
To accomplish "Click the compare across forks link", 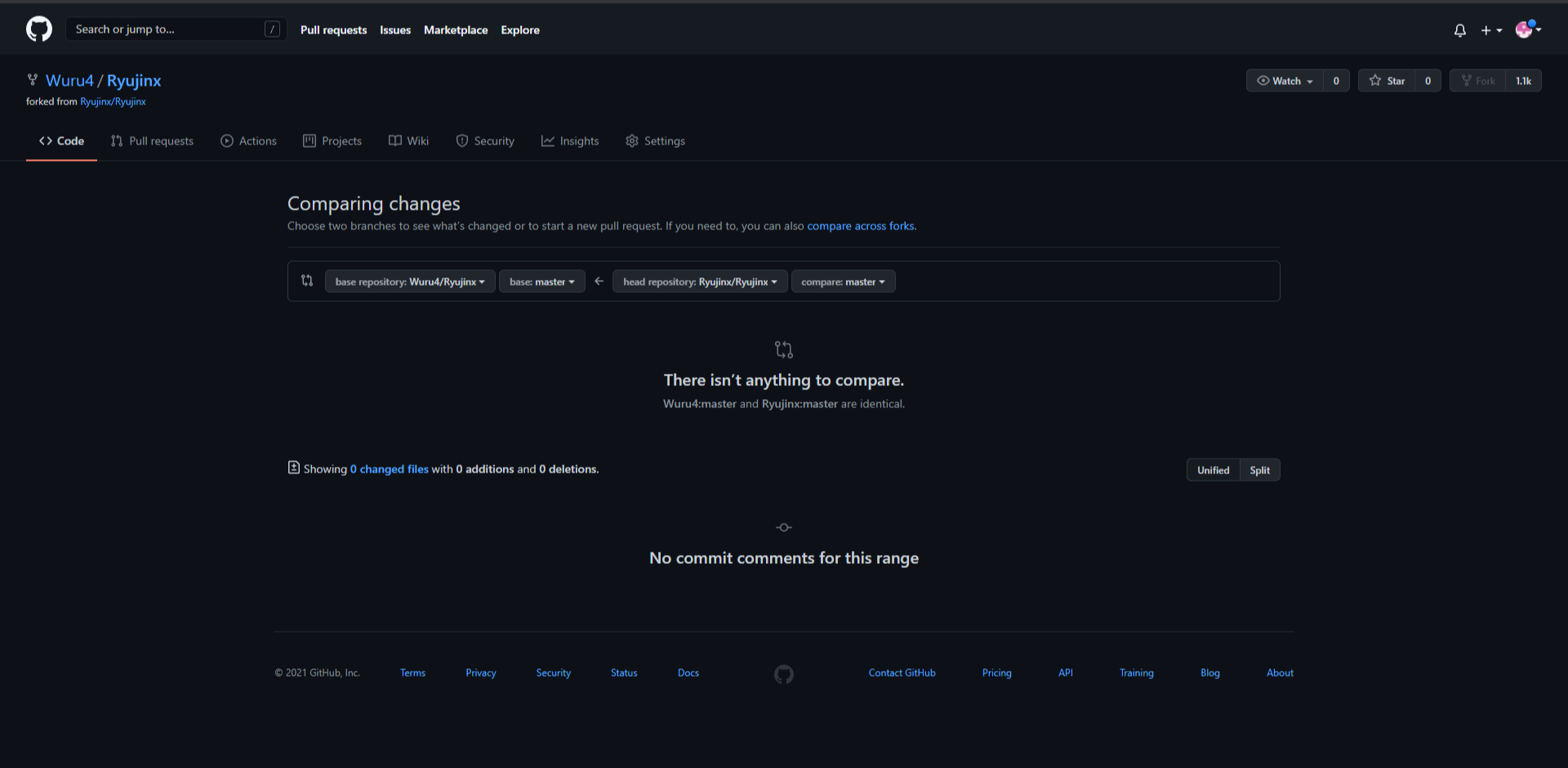I will tap(861, 226).
